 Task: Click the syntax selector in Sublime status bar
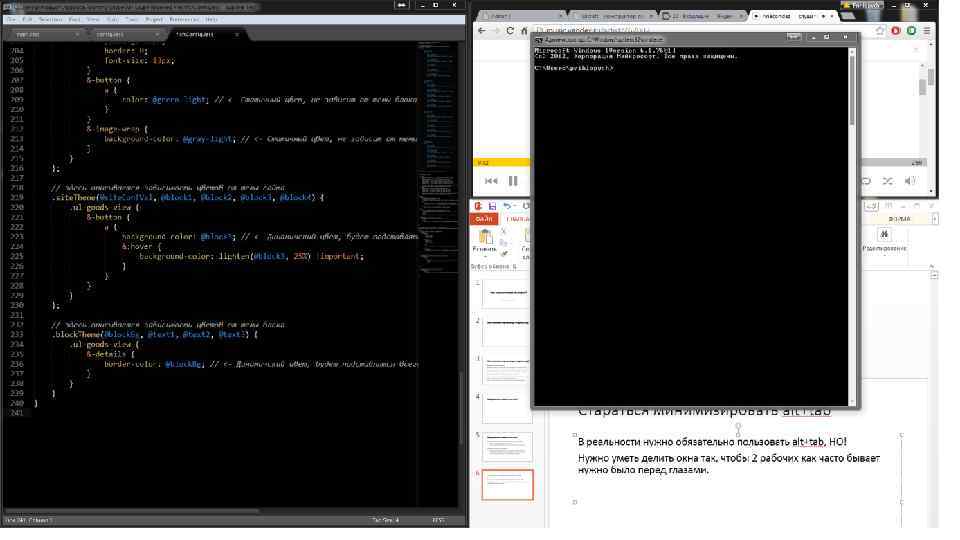coord(438,520)
